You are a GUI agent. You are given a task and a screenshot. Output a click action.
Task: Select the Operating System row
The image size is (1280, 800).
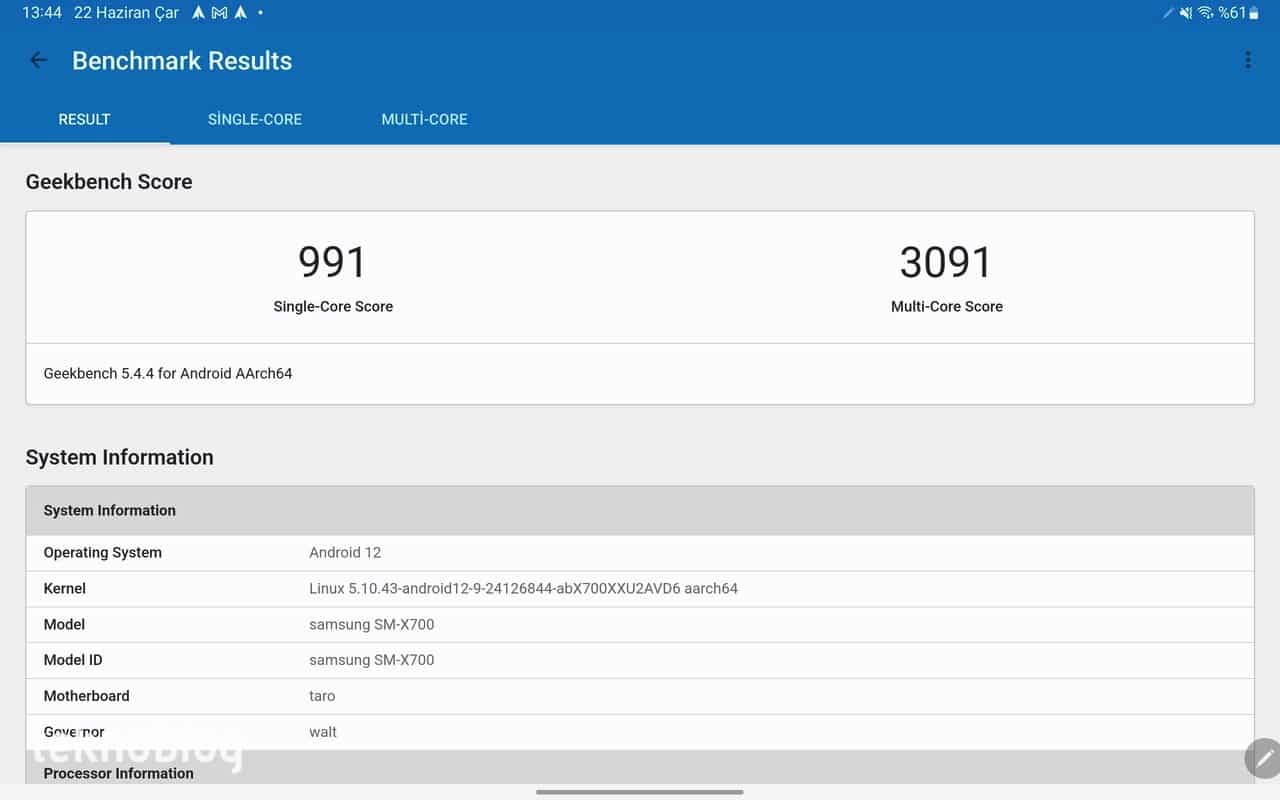pyautogui.click(x=640, y=552)
